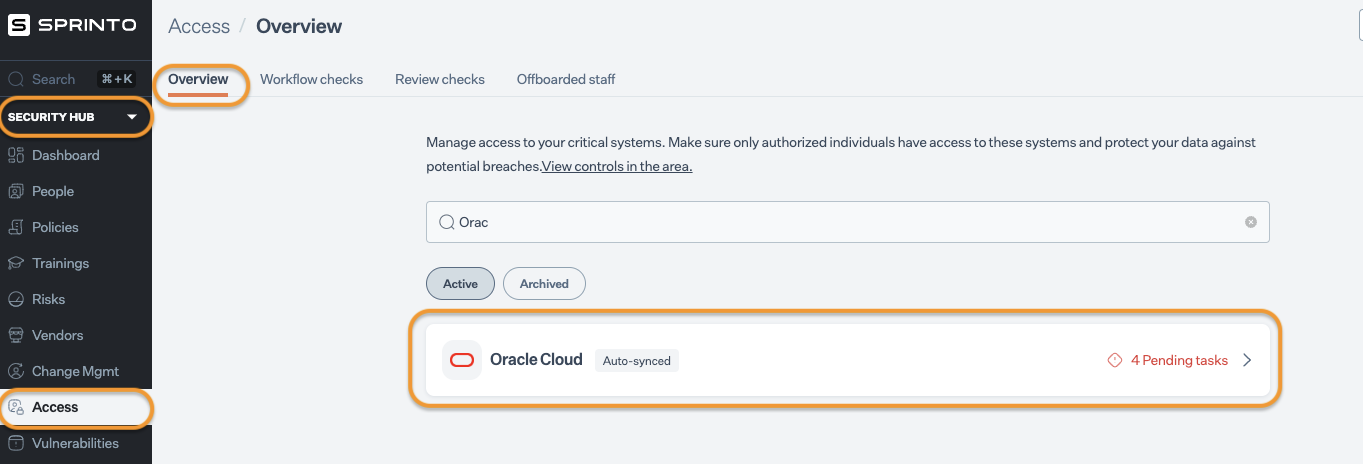Expand Oracle Cloud row chevron
The image size is (1363, 464).
[x=1247, y=360]
